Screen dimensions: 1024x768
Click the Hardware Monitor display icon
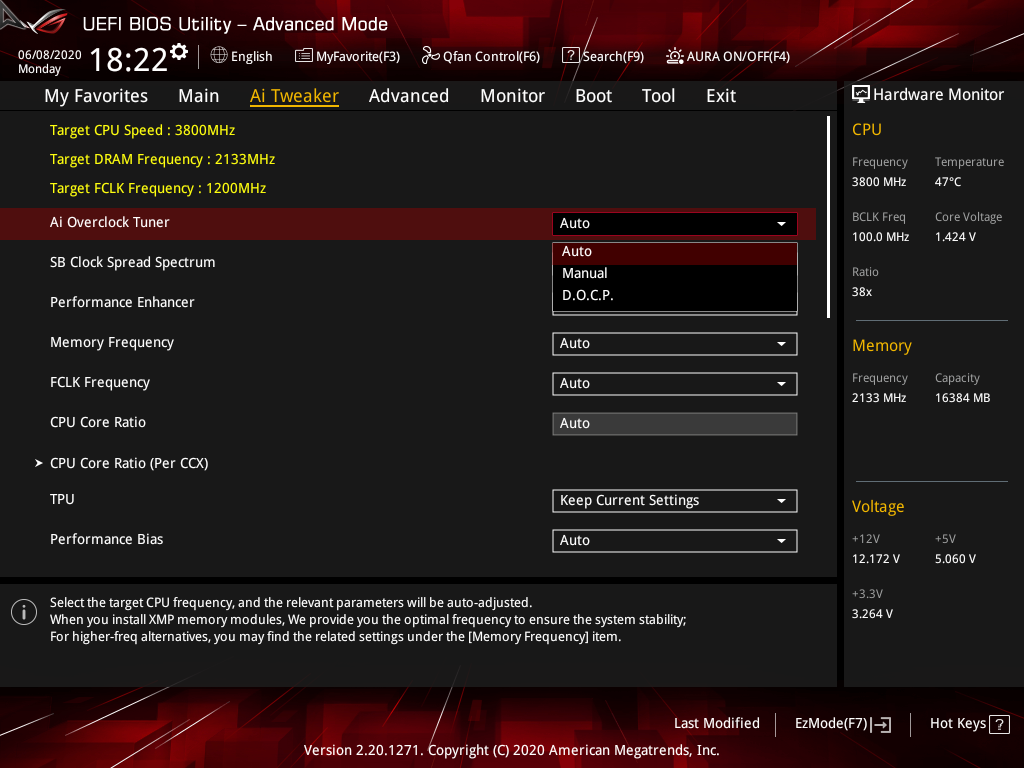(861, 94)
